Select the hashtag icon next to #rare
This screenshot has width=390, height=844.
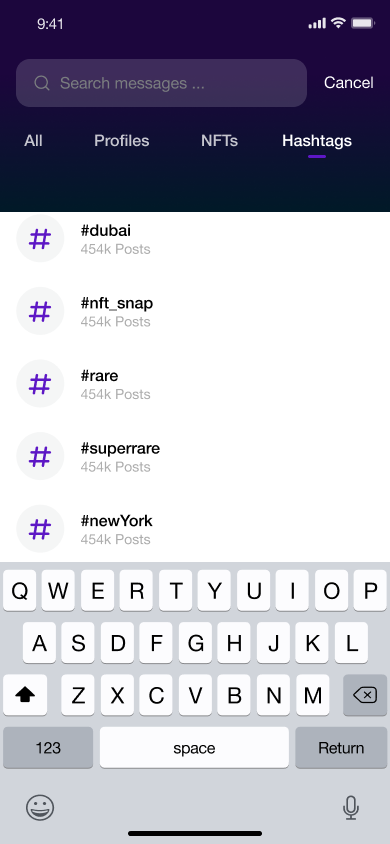(40, 384)
